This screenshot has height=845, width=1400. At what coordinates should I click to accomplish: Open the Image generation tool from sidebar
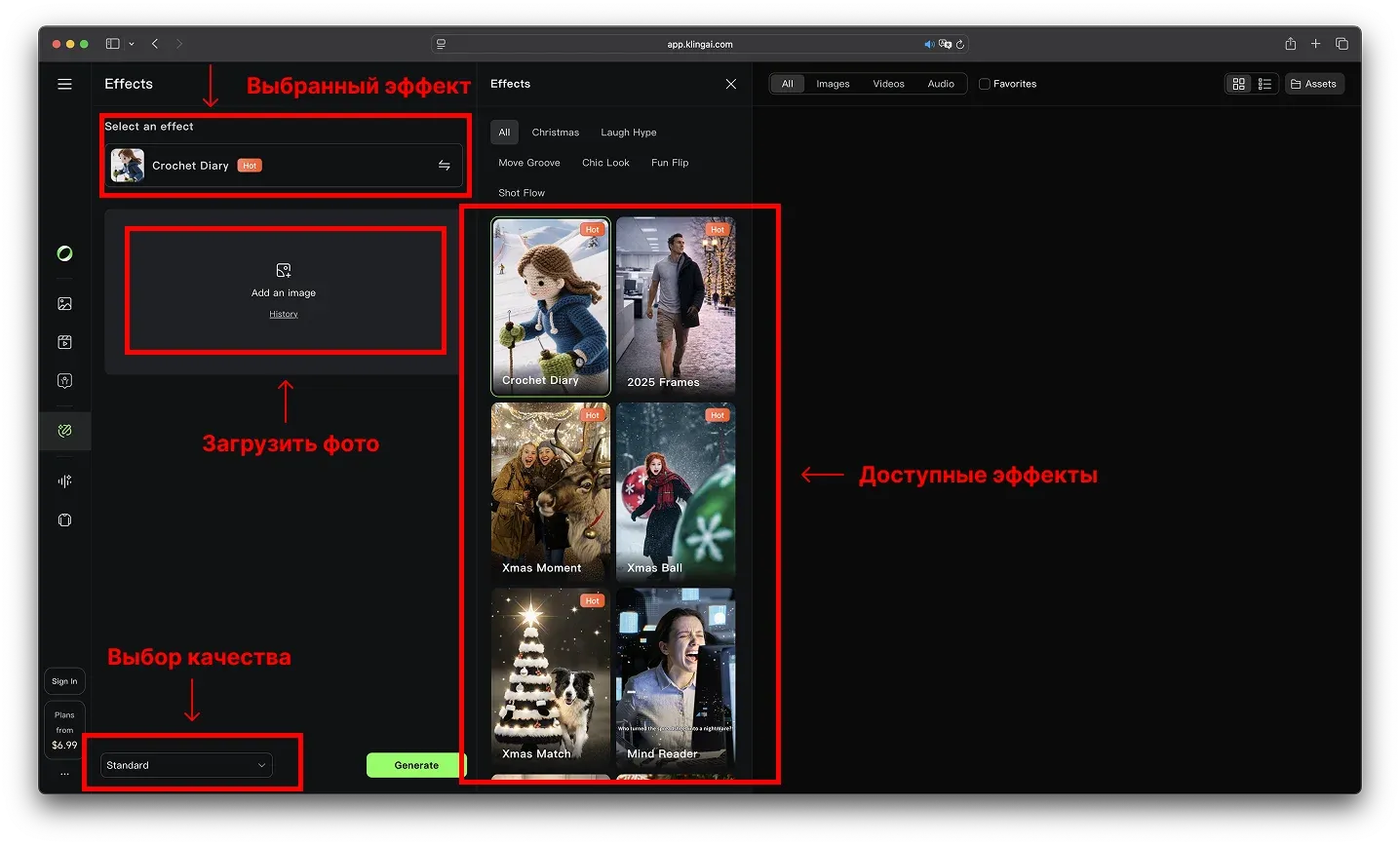64,303
